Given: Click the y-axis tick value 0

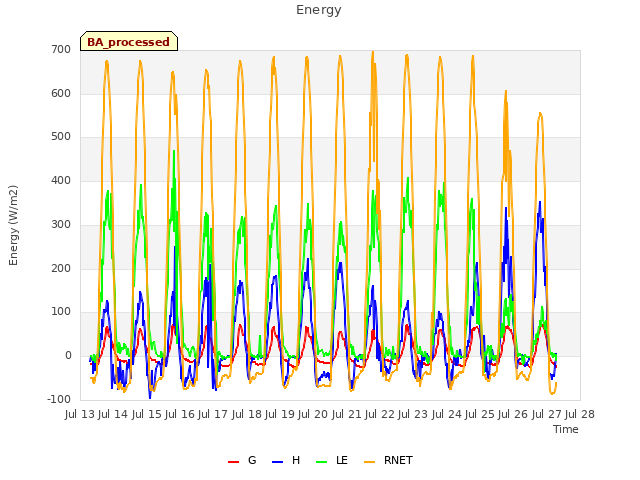Looking at the screenshot, I should tap(68, 356).
